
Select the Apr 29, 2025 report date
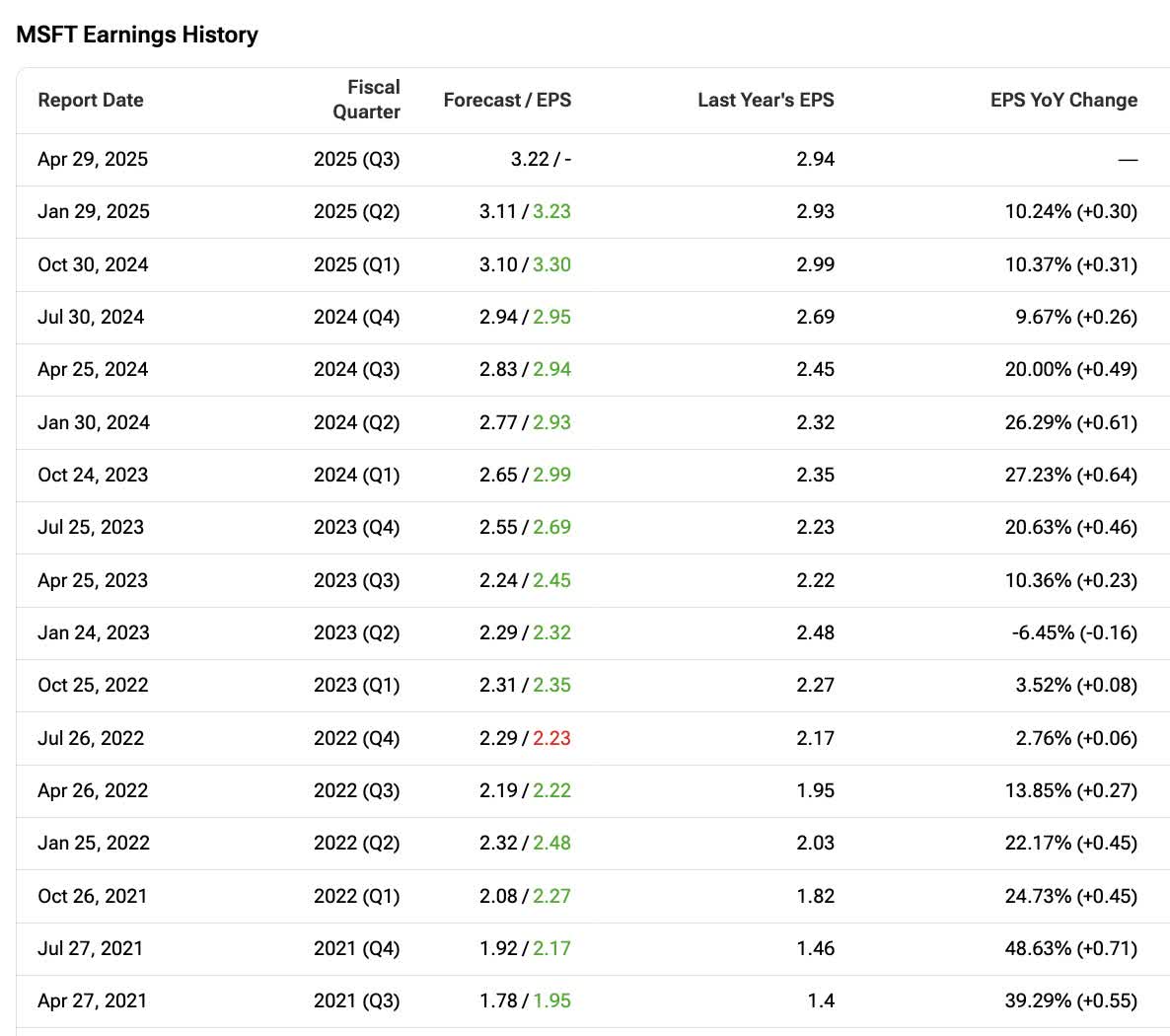click(93, 159)
